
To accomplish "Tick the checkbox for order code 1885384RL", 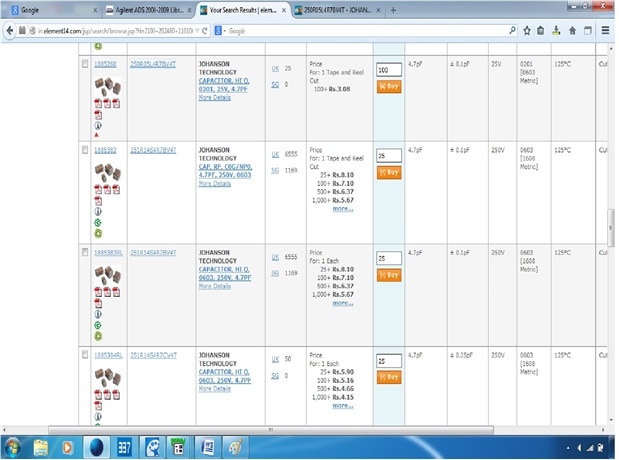I will [x=85, y=355].
